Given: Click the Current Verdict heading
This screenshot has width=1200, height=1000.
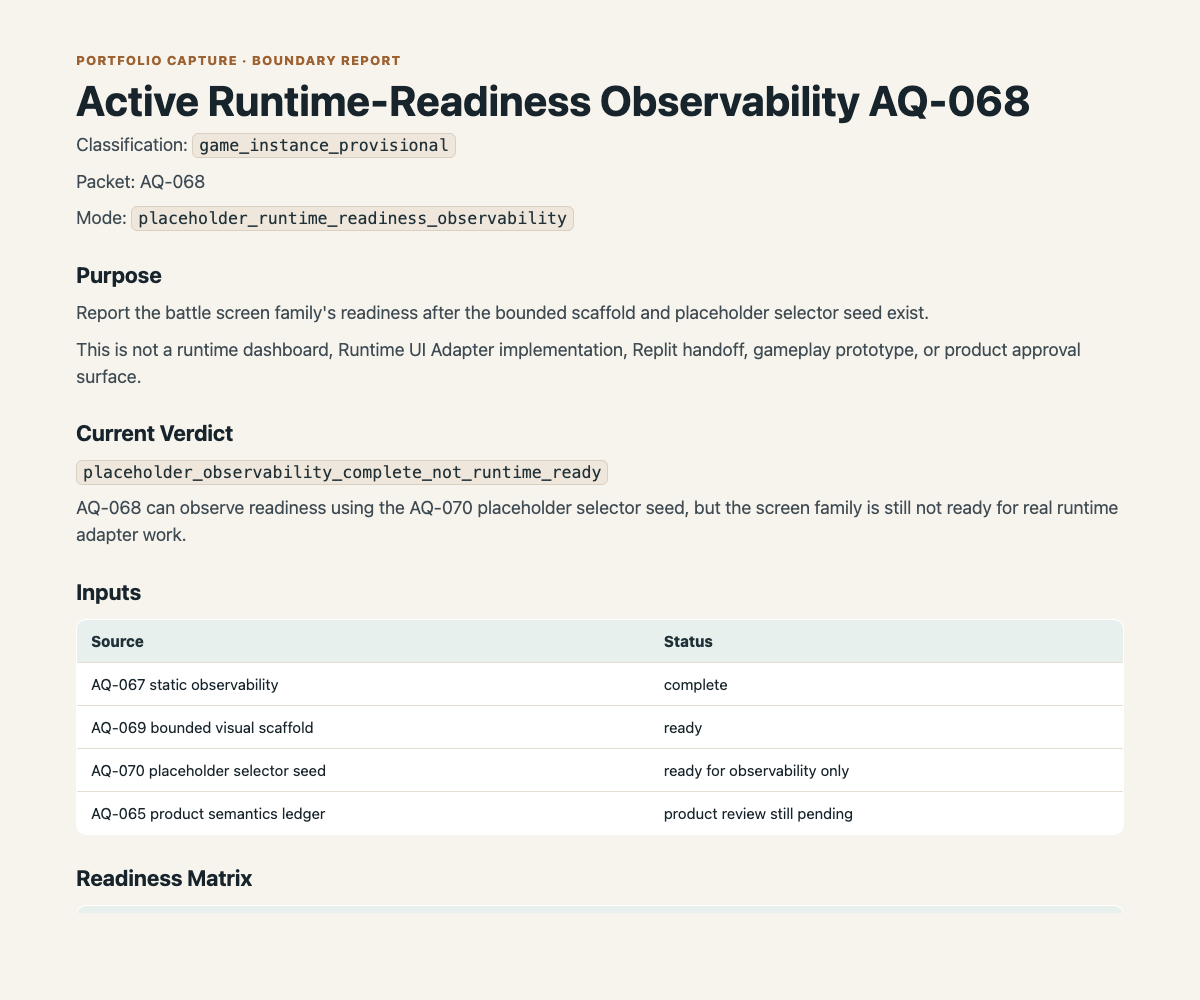Looking at the screenshot, I should pos(155,434).
